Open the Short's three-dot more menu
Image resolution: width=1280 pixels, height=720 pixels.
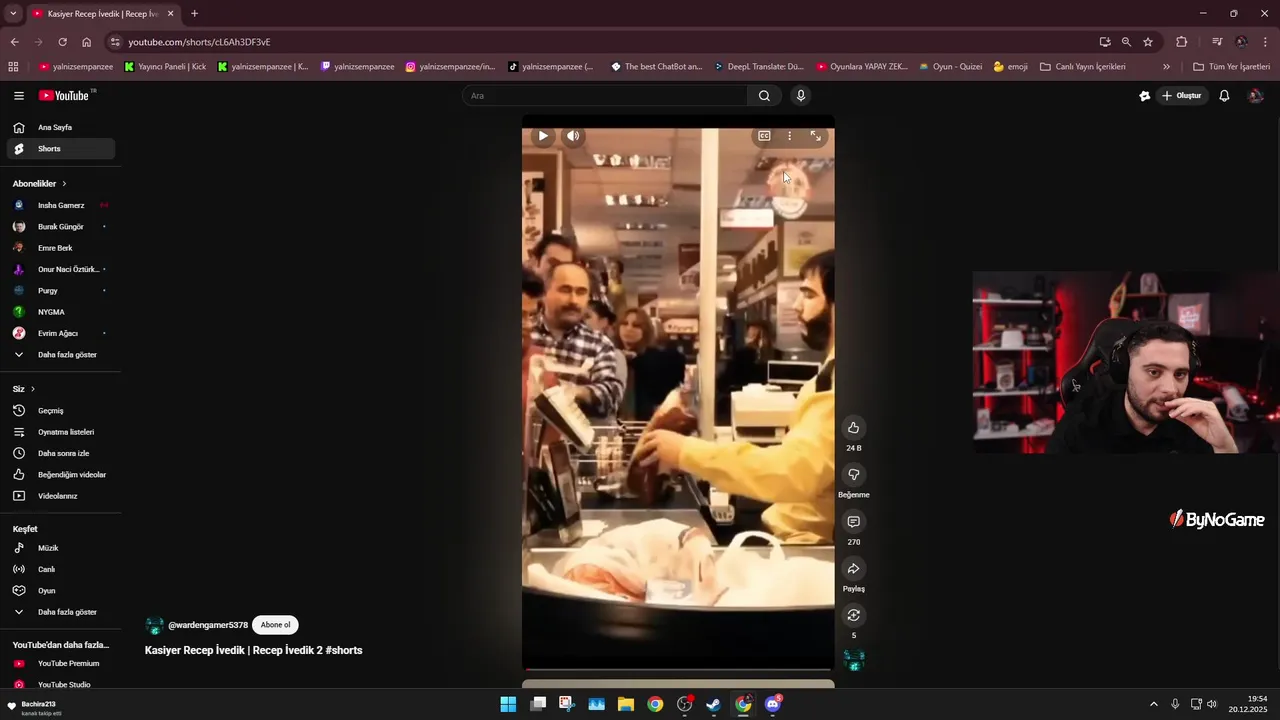pyautogui.click(x=789, y=136)
